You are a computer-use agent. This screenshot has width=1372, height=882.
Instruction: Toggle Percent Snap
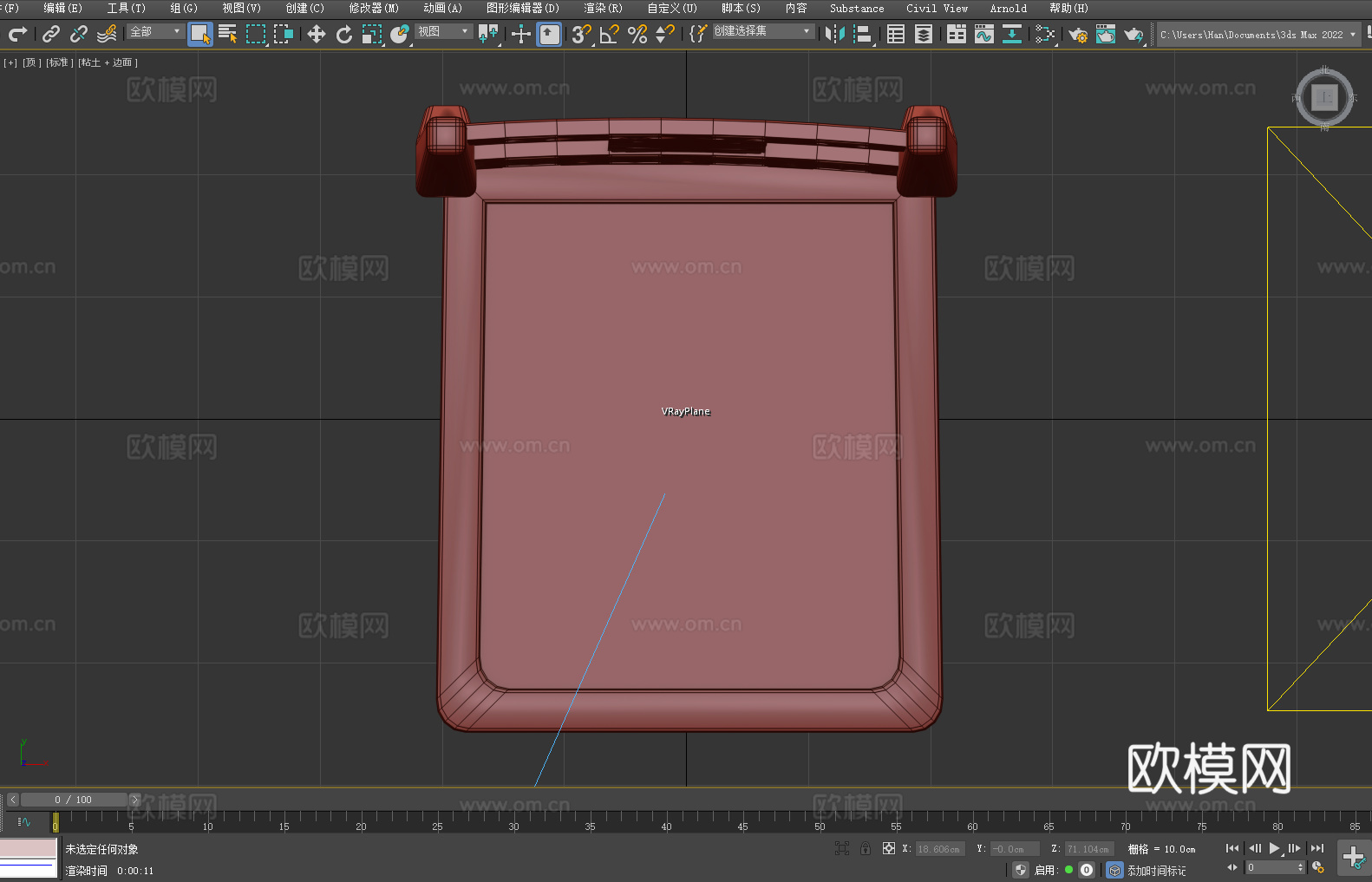coord(637,34)
